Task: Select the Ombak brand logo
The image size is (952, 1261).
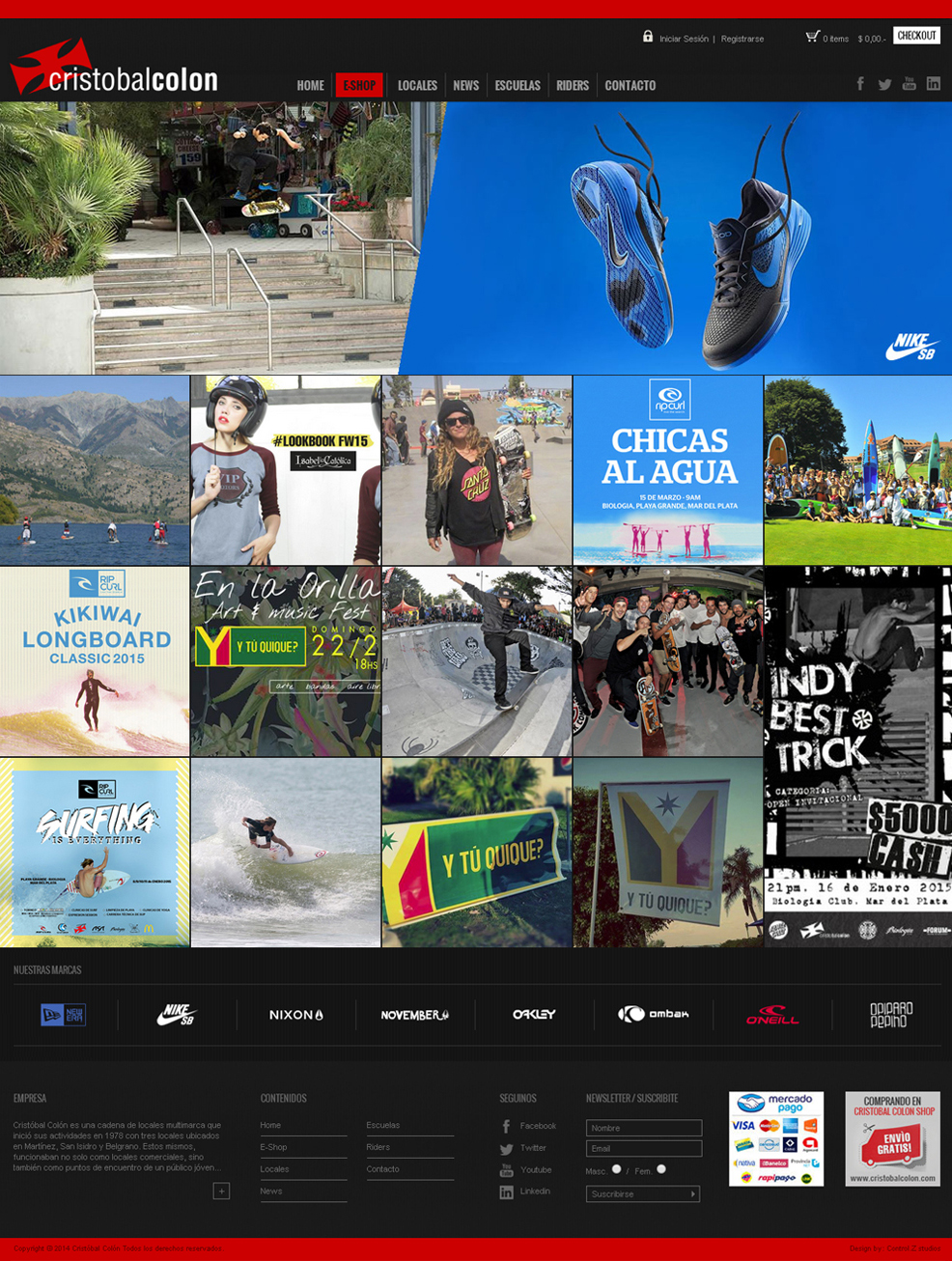Action: tap(654, 1014)
